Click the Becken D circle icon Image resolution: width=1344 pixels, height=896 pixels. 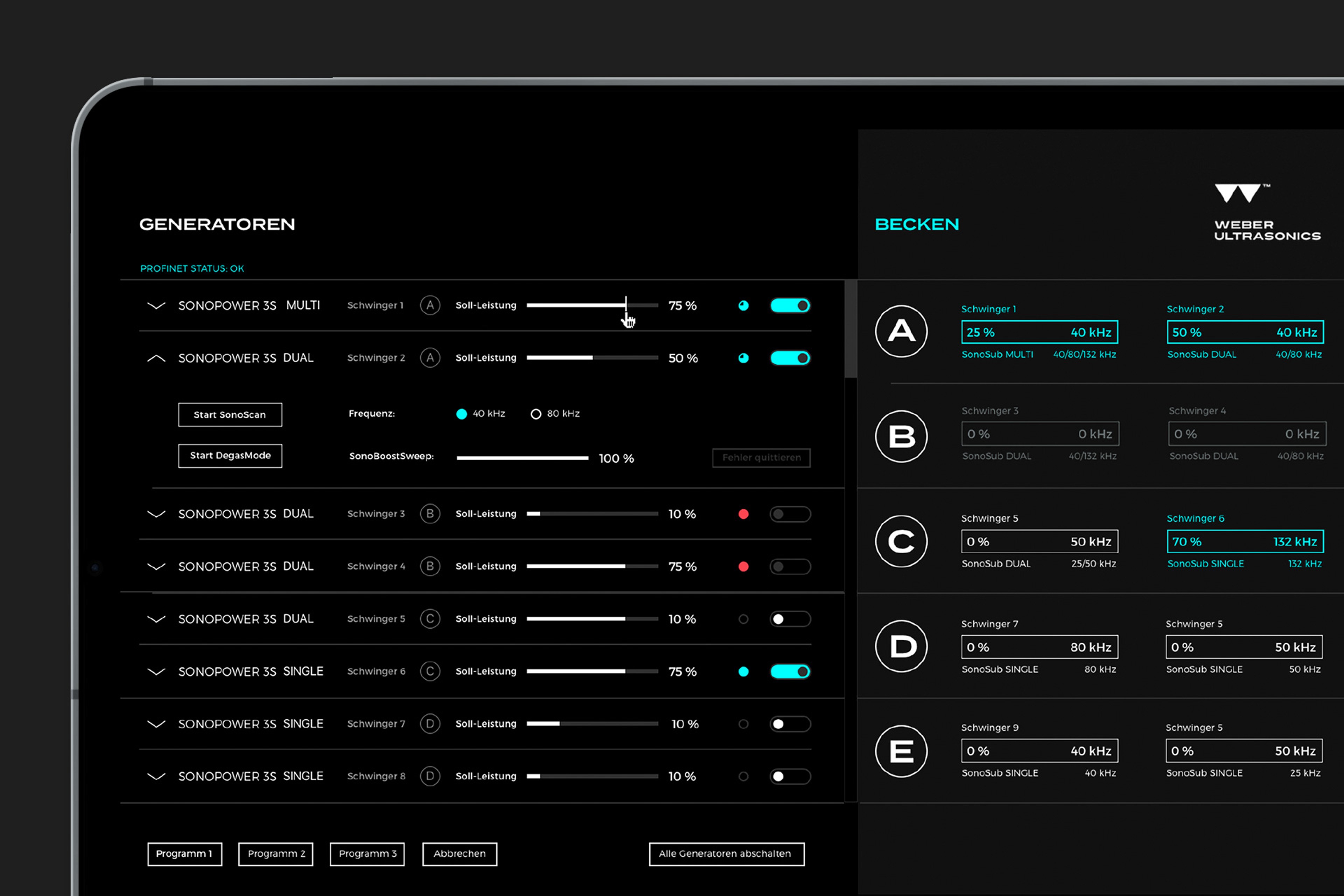(x=901, y=646)
